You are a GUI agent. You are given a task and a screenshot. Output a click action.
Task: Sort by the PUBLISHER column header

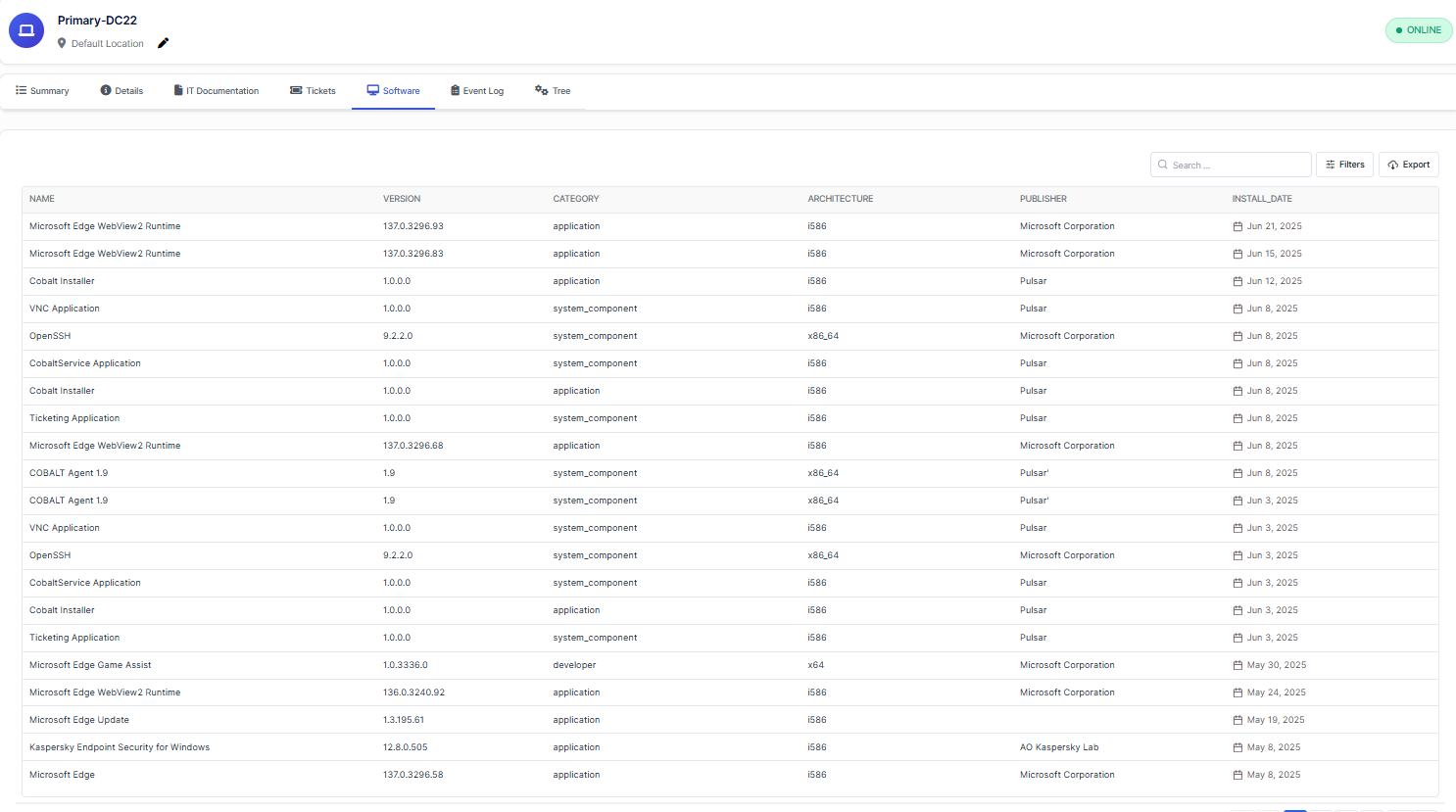1043,199
